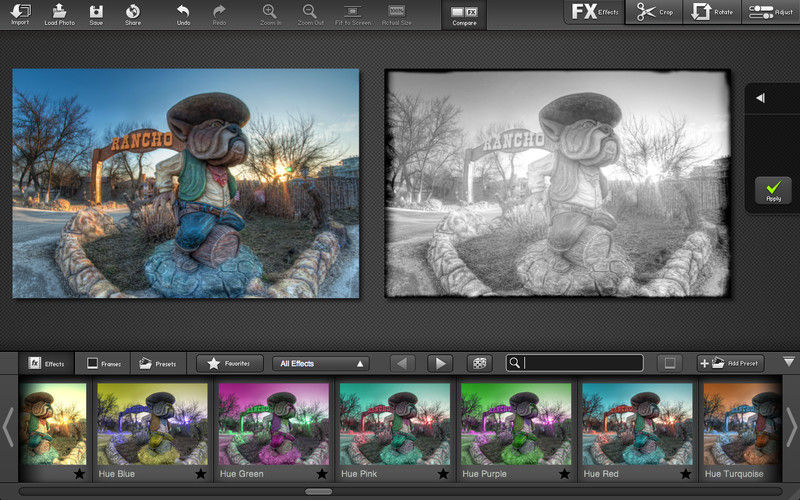
Task: Click the random effect dice icon
Action: tap(480, 363)
